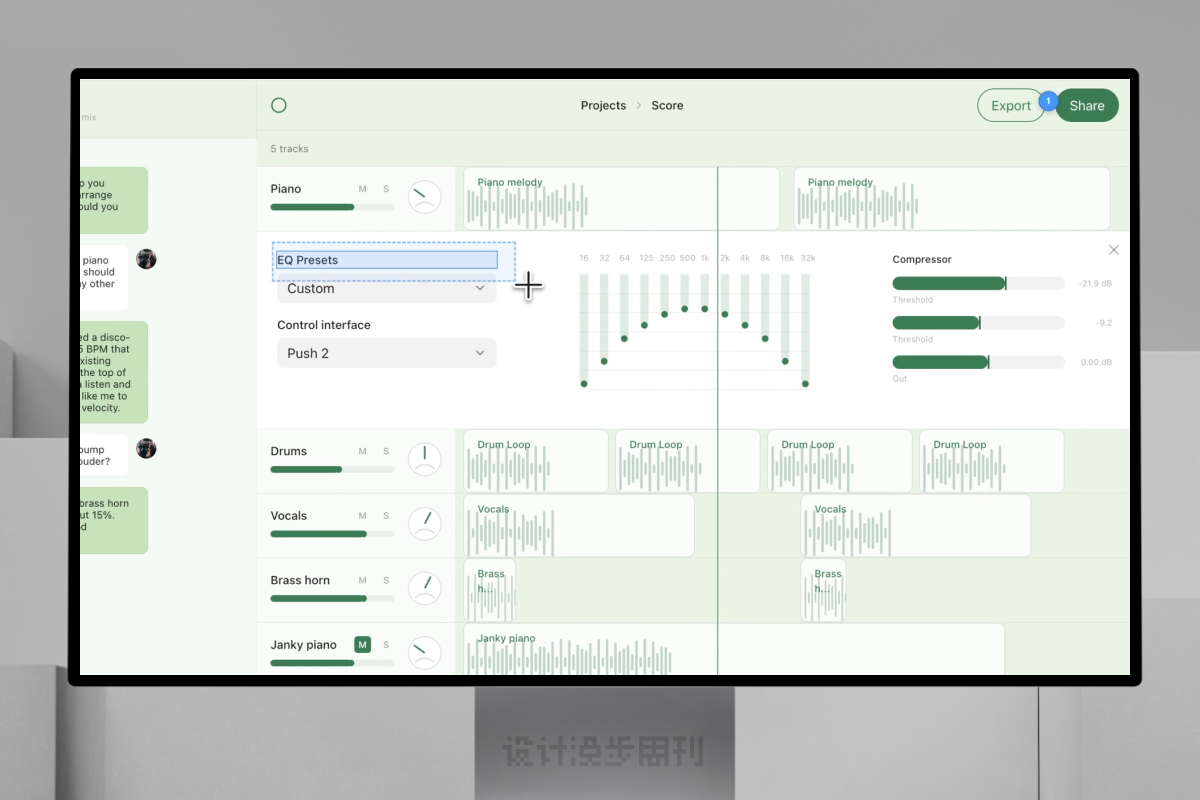This screenshot has height=800, width=1200.
Task: Click the -21.9 dB threshold value
Action: tap(1095, 284)
